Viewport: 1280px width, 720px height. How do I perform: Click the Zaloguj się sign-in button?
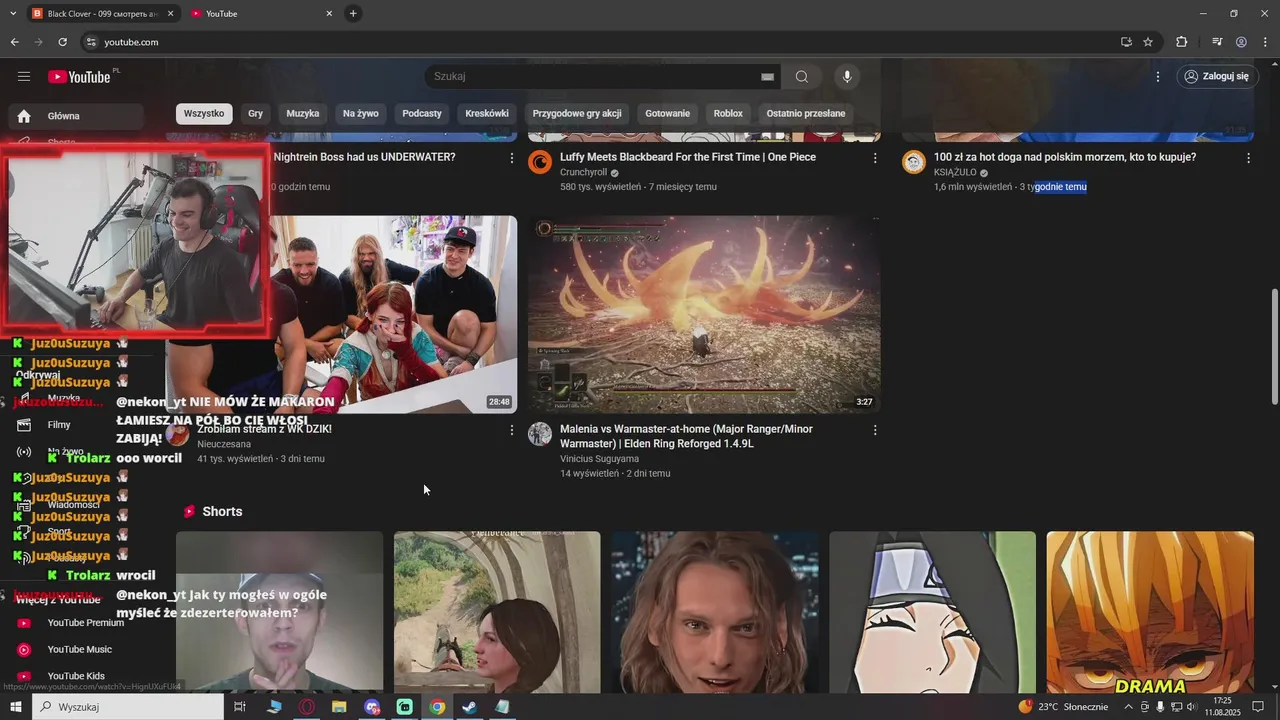1217,76
